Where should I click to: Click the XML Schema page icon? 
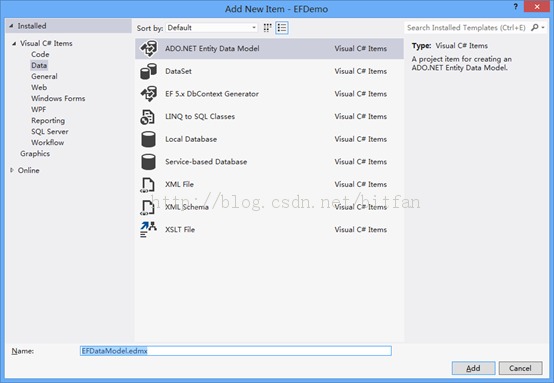click(x=148, y=207)
